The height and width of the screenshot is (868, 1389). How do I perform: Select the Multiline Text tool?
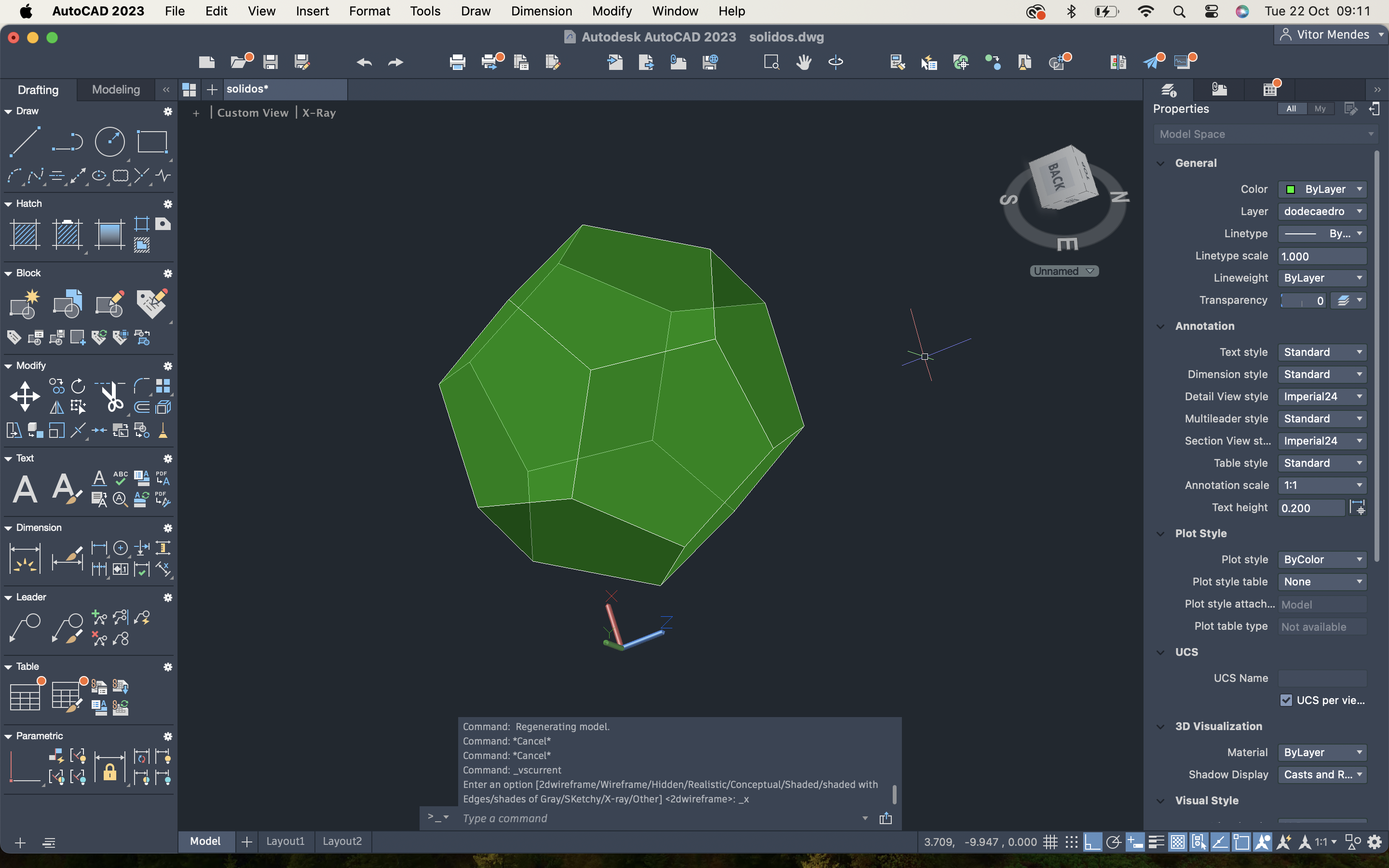coord(25,489)
